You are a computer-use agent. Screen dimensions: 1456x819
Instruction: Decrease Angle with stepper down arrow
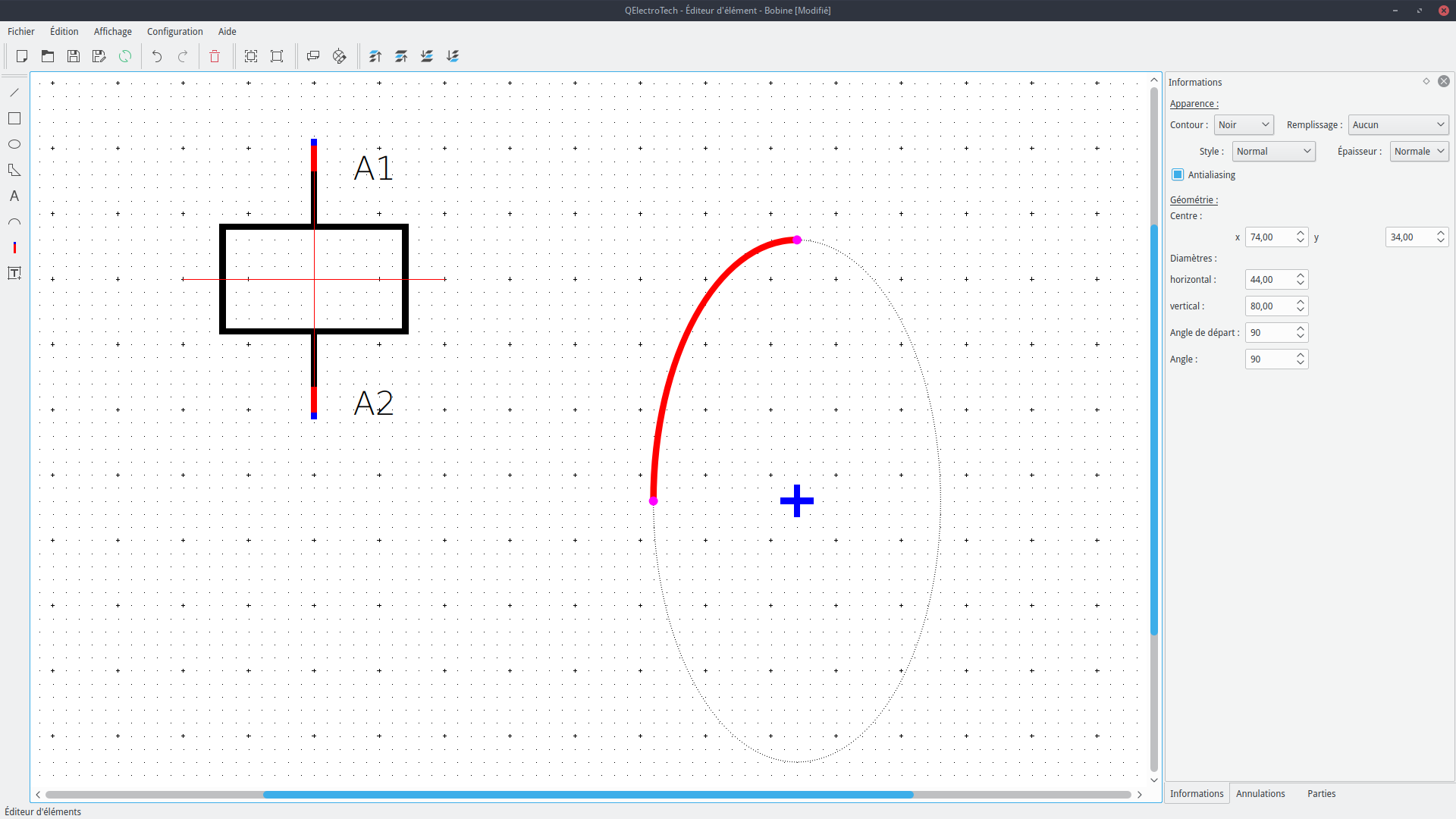pos(1301,364)
